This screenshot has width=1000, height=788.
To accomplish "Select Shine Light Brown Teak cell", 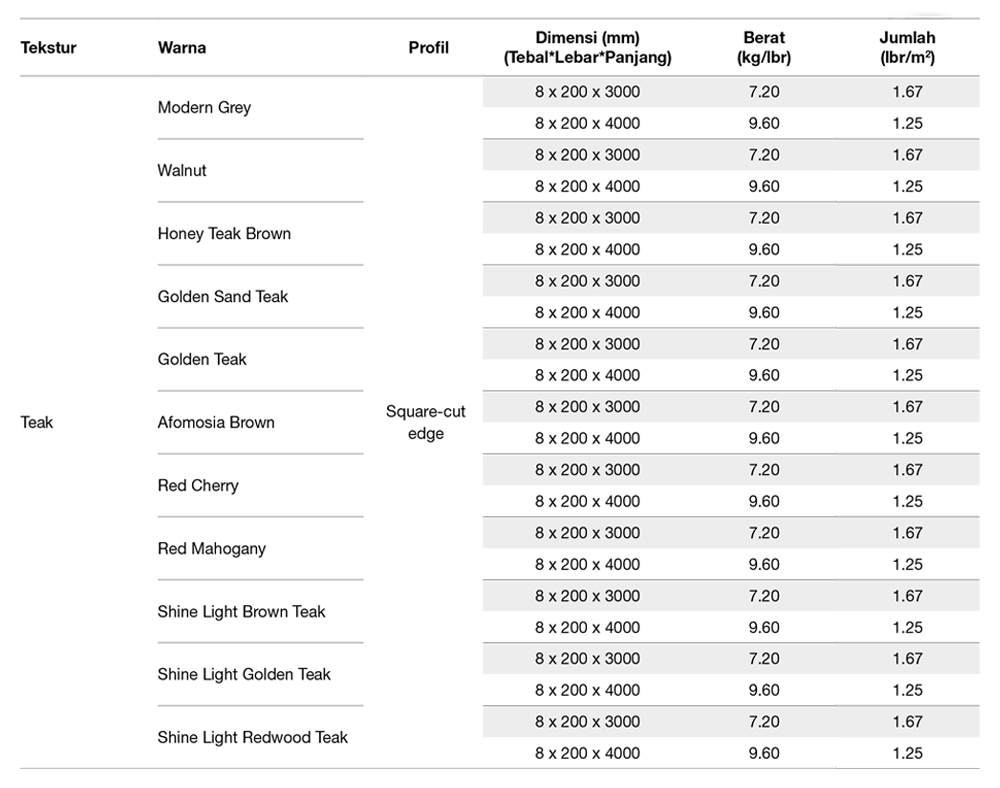I will [241, 611].
